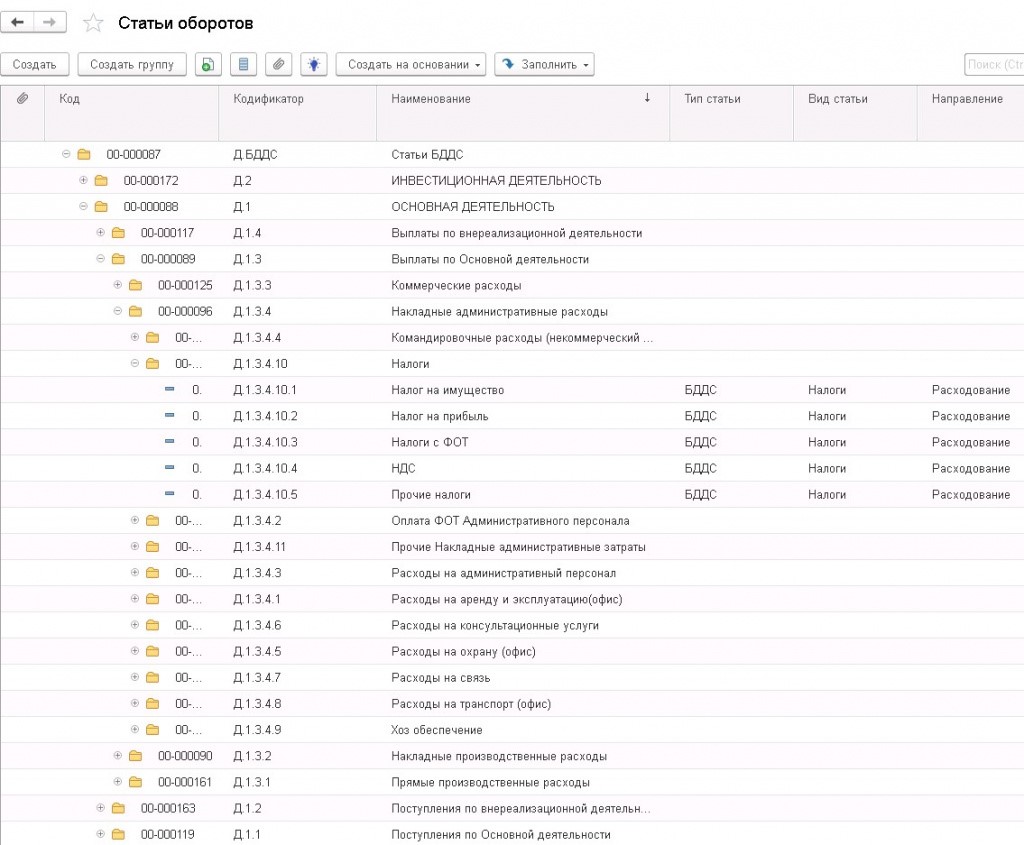Select the НДС row
The image size is (1024, 845).
point(512,468)
